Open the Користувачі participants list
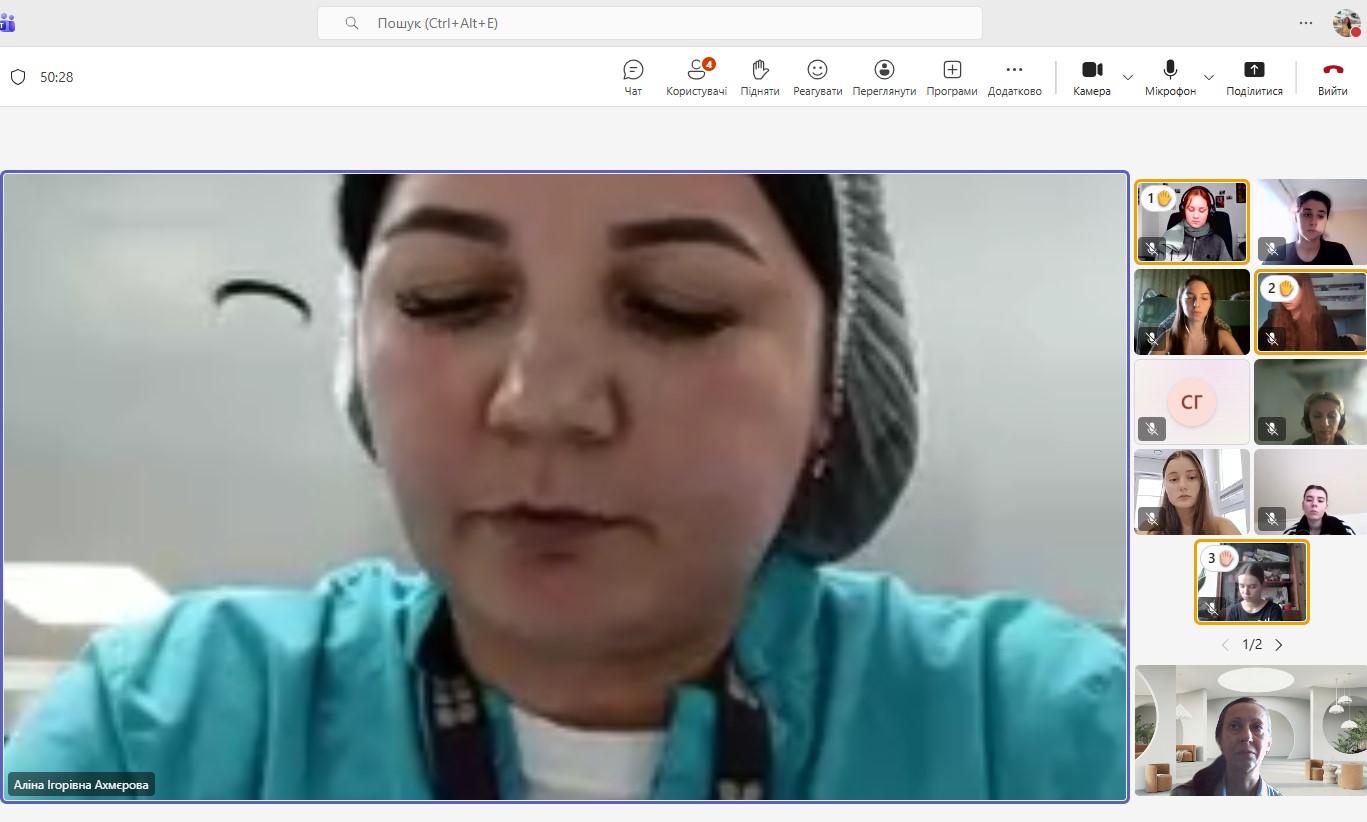The height and width of the screenshot is (822, 1367). [696, 77]
